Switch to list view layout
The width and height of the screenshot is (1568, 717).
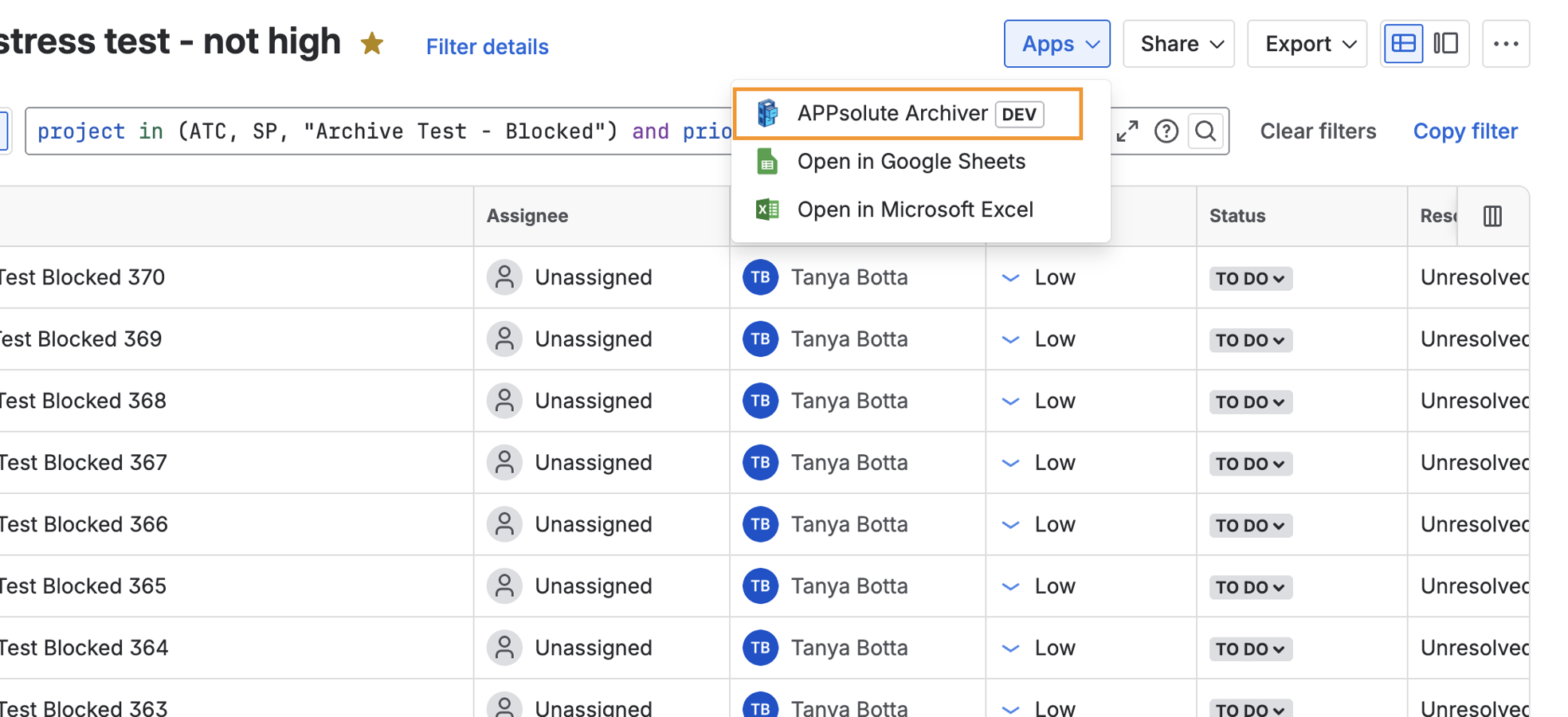tap(1403, 44)
